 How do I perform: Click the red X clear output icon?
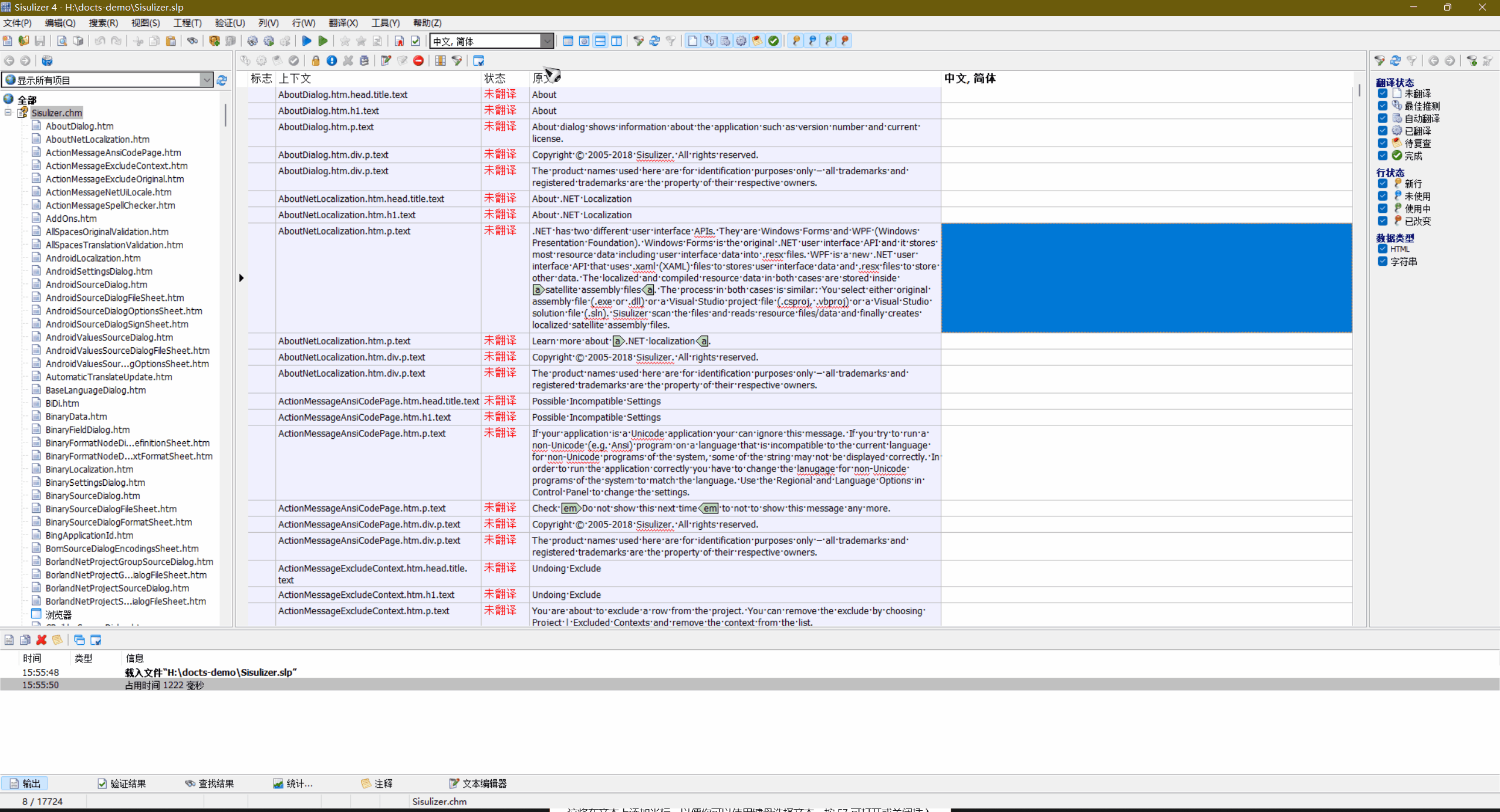point(41,640)
